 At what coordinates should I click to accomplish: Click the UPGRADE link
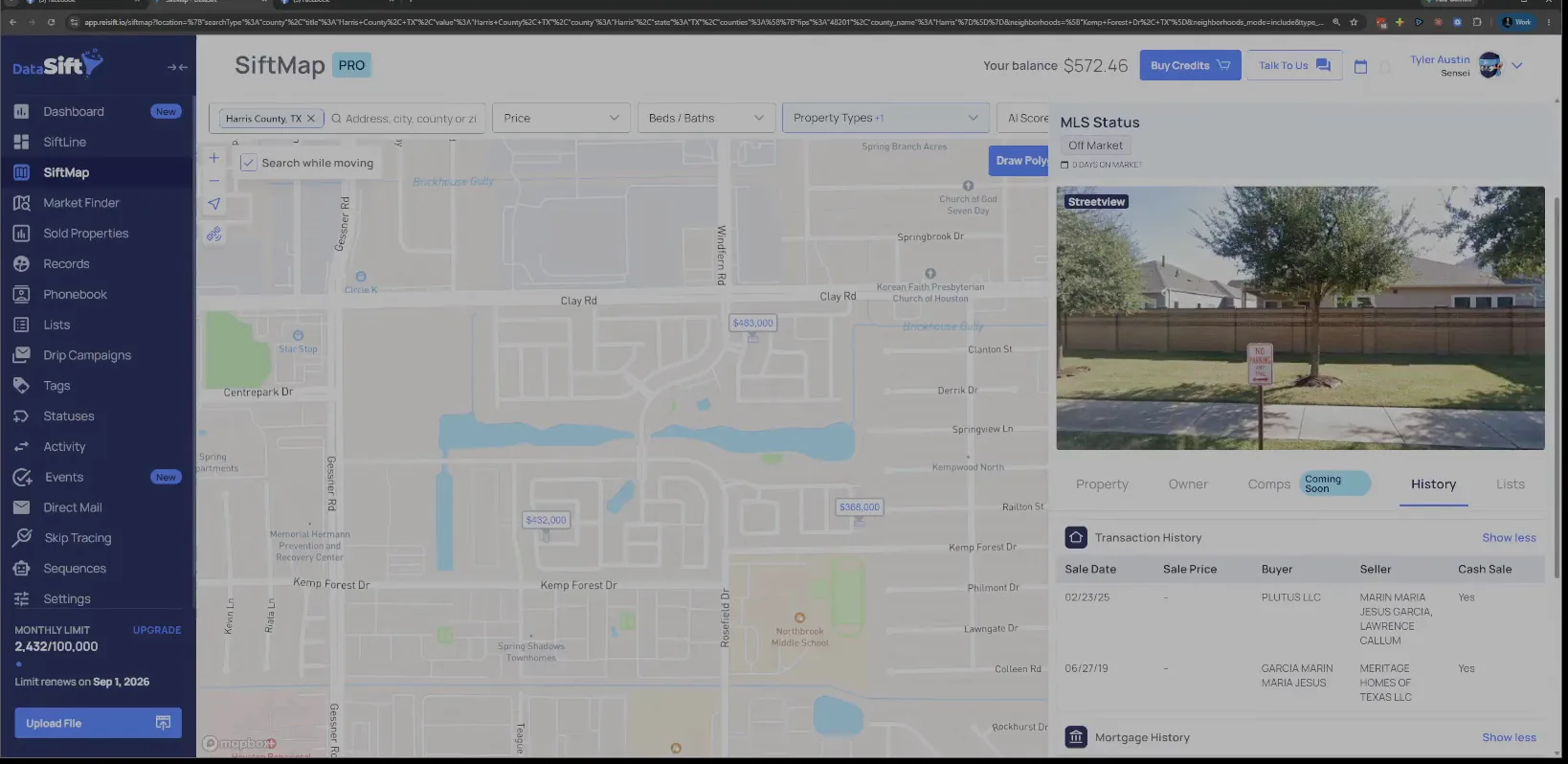click(x=157, y=630)
